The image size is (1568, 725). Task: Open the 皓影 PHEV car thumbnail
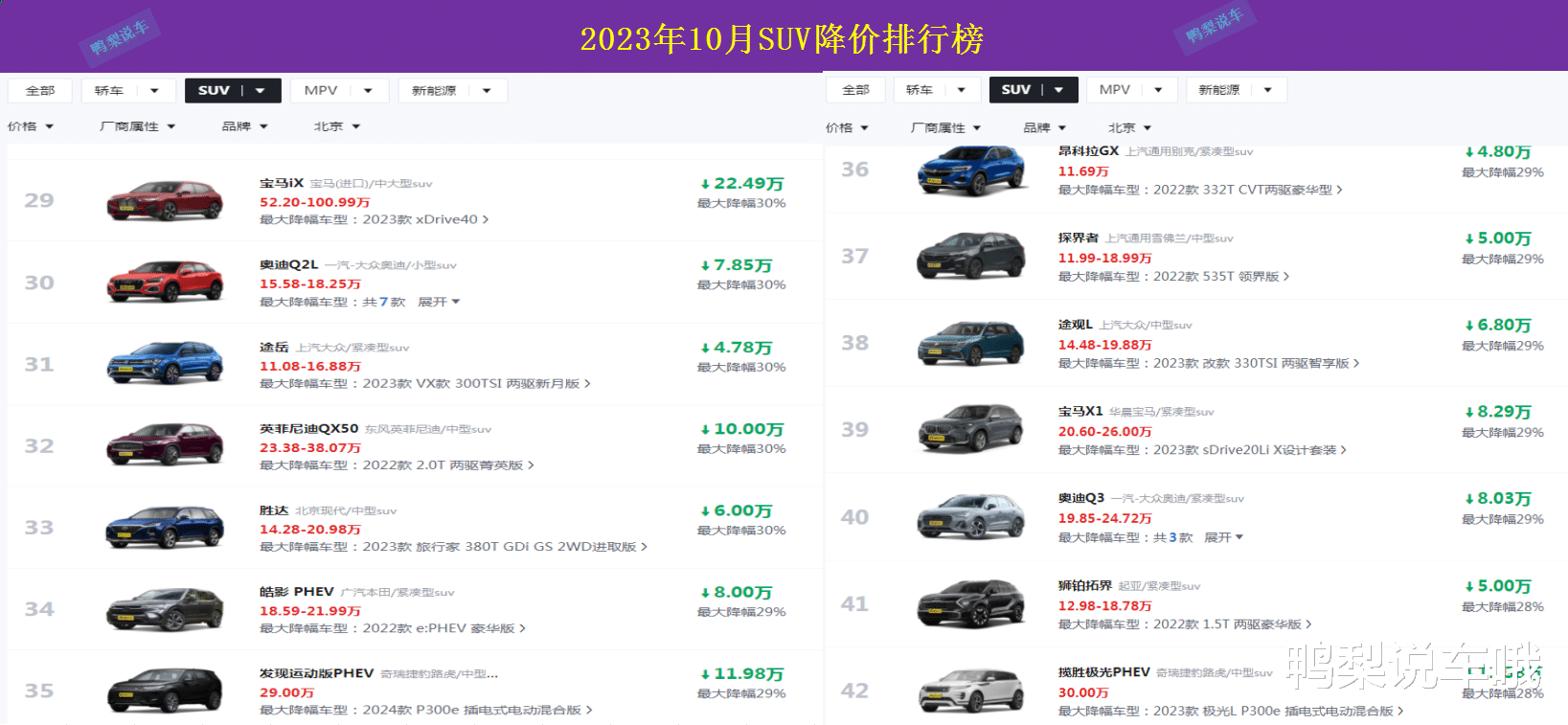165,608
